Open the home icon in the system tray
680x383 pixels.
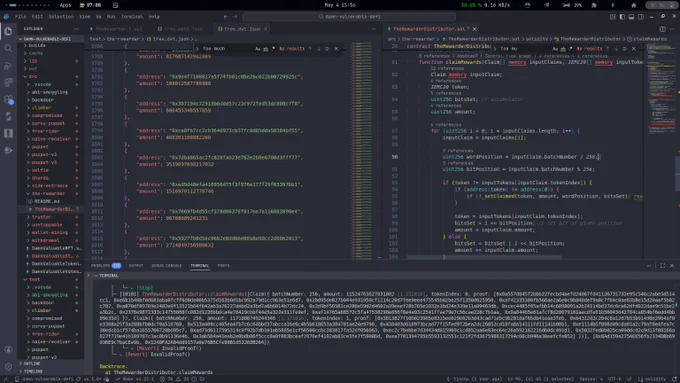point(634,5)
